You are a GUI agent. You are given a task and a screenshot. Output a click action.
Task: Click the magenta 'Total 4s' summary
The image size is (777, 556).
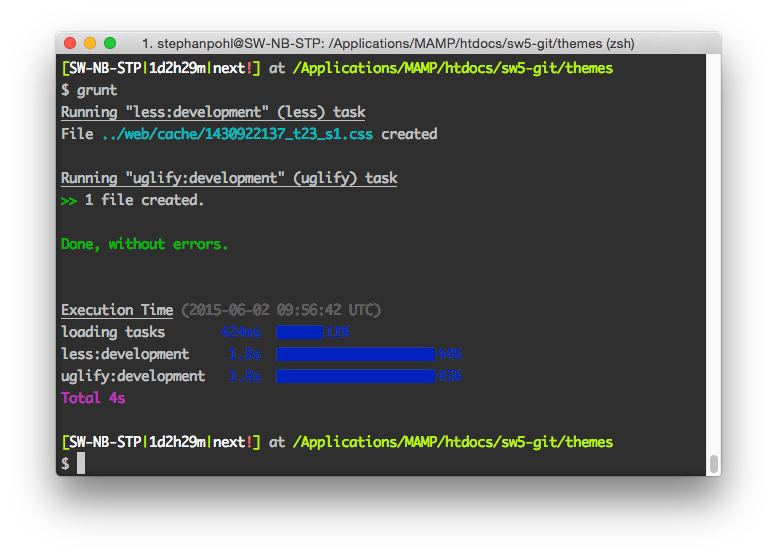click(93, 398)
